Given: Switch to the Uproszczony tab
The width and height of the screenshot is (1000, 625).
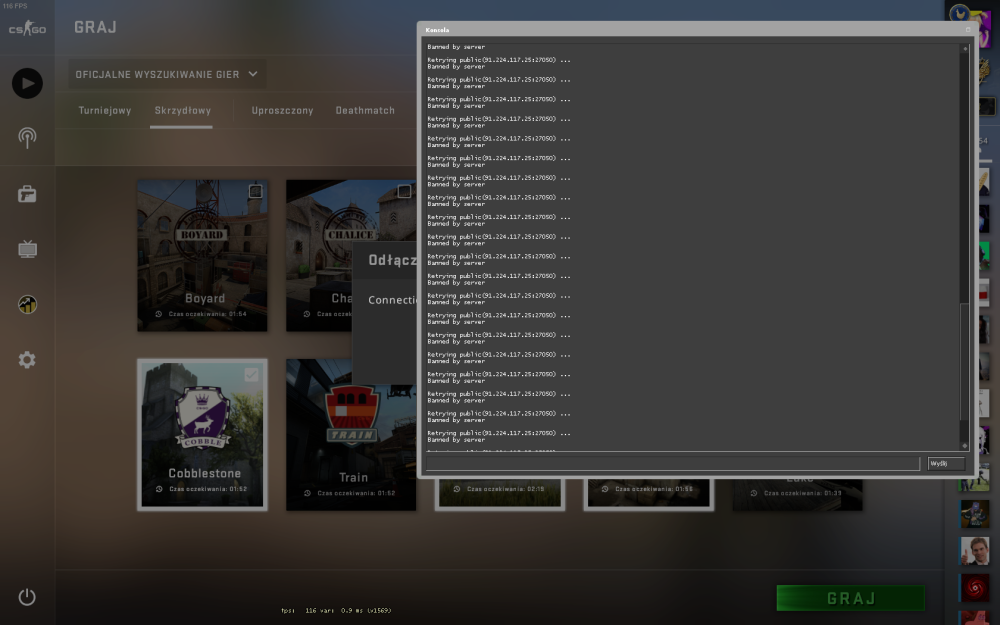Looking at the screenshot, I should 283,110.
